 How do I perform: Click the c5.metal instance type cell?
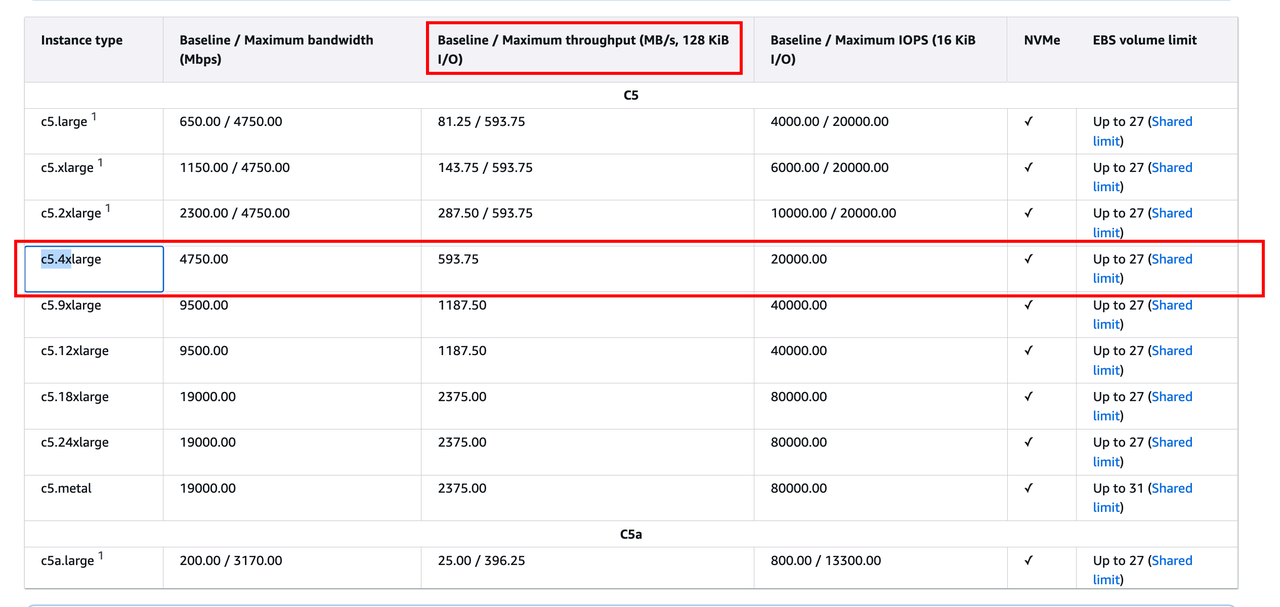click(x=94, y=498)
